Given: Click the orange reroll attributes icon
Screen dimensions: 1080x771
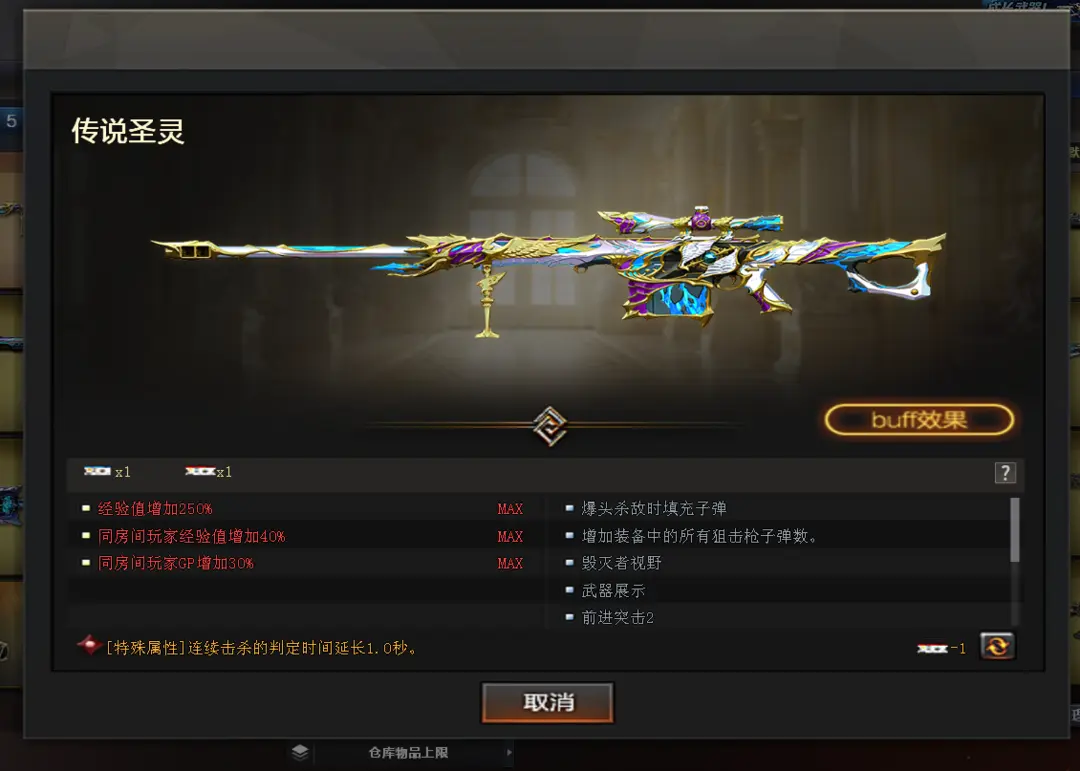Looking at the screenshot, I should point(997,646).
